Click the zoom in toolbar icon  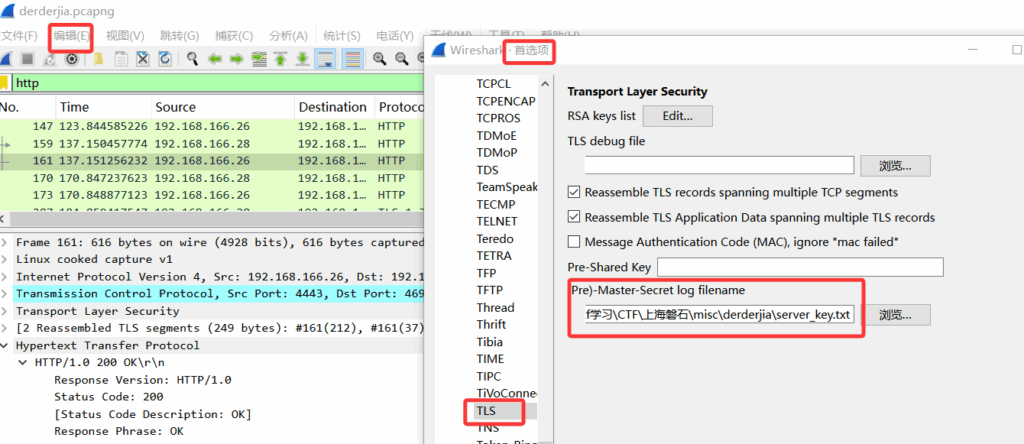pyautogui.click(x=380, y=60)
